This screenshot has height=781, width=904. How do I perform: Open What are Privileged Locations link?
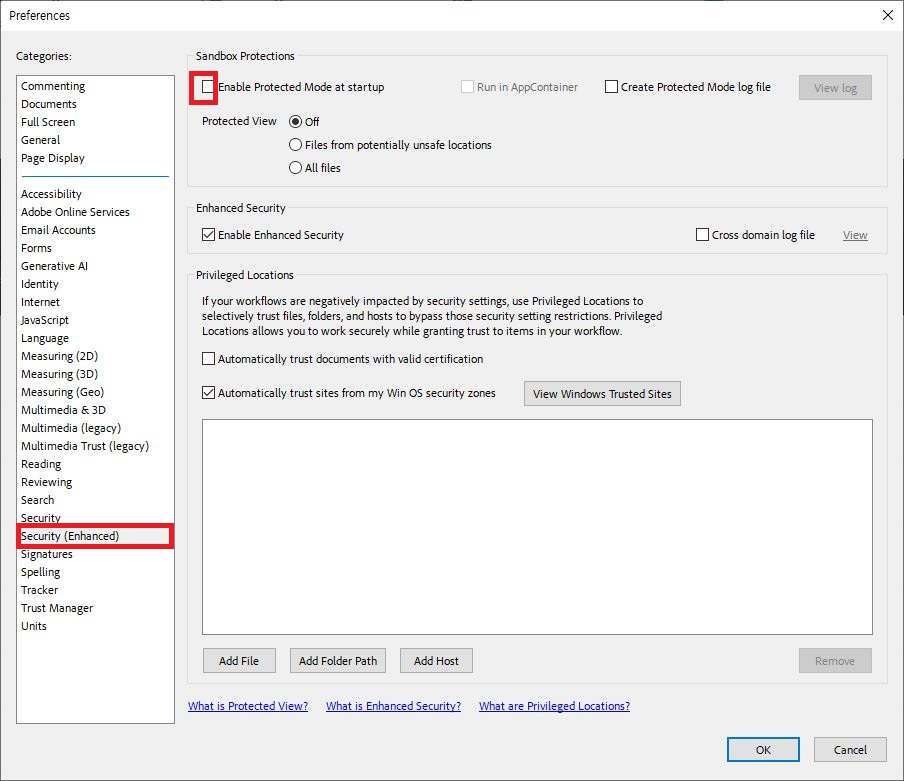coord(554,706)
